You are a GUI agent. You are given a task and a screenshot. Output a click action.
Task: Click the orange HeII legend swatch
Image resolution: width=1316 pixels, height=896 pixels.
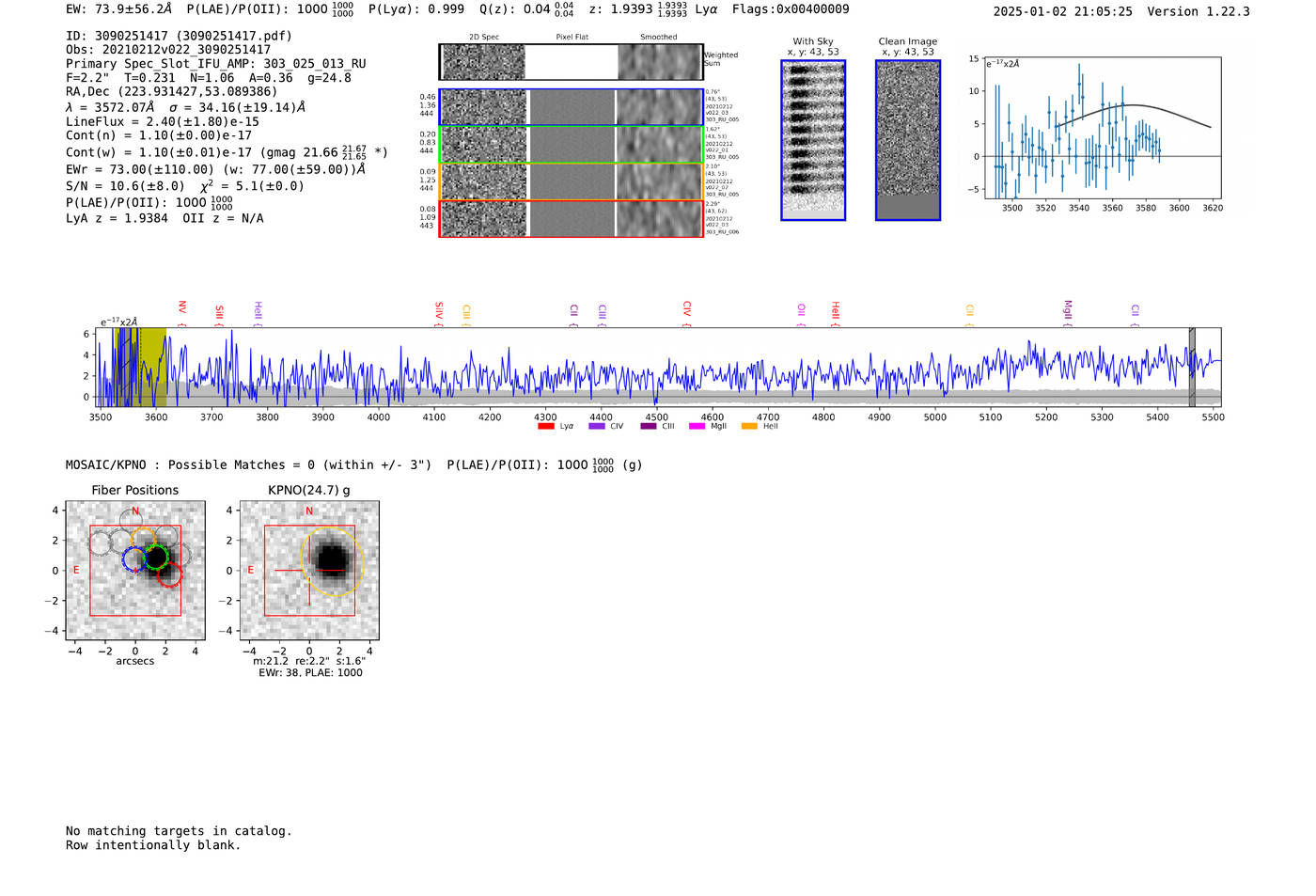[x=749, y=427]
